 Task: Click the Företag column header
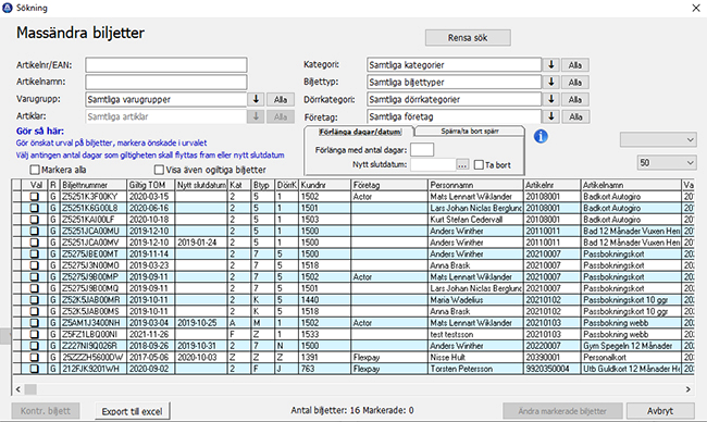point(389,185)
